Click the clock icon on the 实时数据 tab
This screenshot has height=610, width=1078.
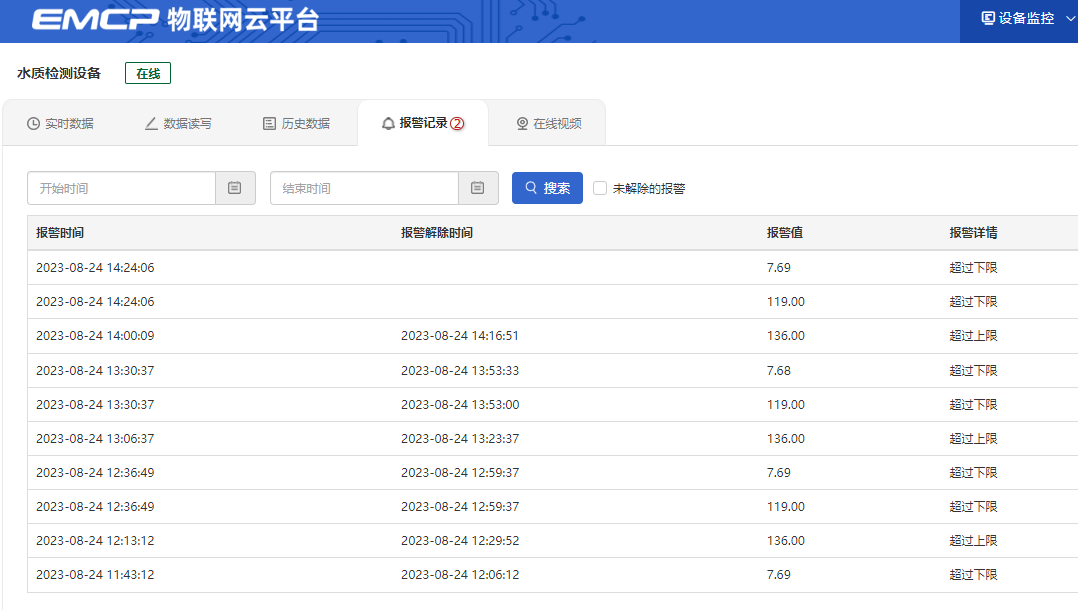point(31,122)
